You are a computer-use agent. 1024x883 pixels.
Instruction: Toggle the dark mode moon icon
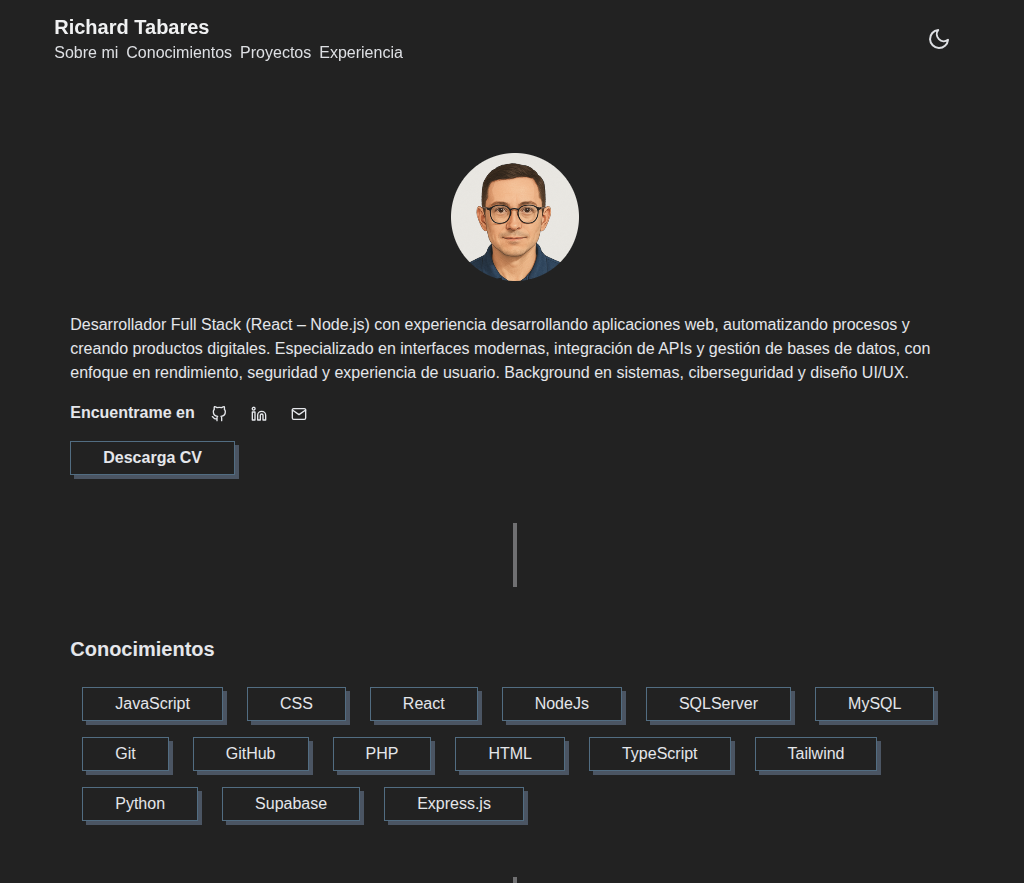938,39
